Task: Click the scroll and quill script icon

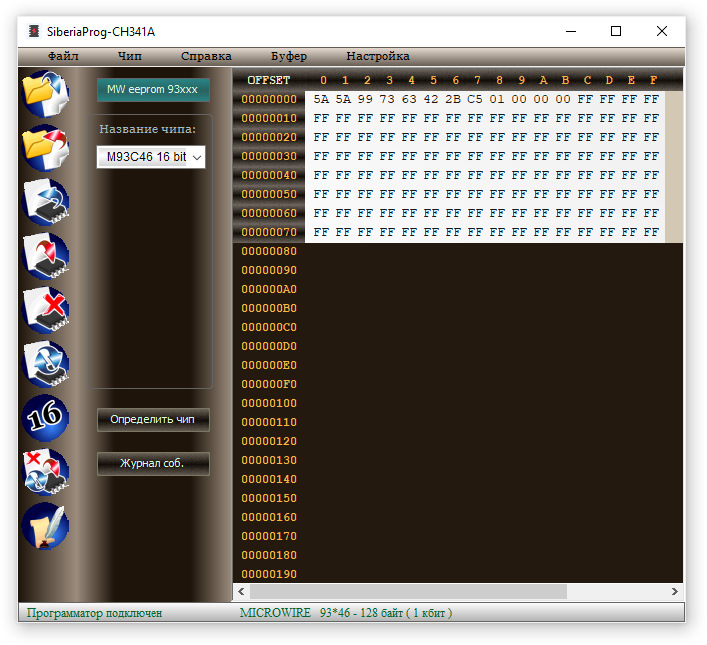Action: point(45,525)
